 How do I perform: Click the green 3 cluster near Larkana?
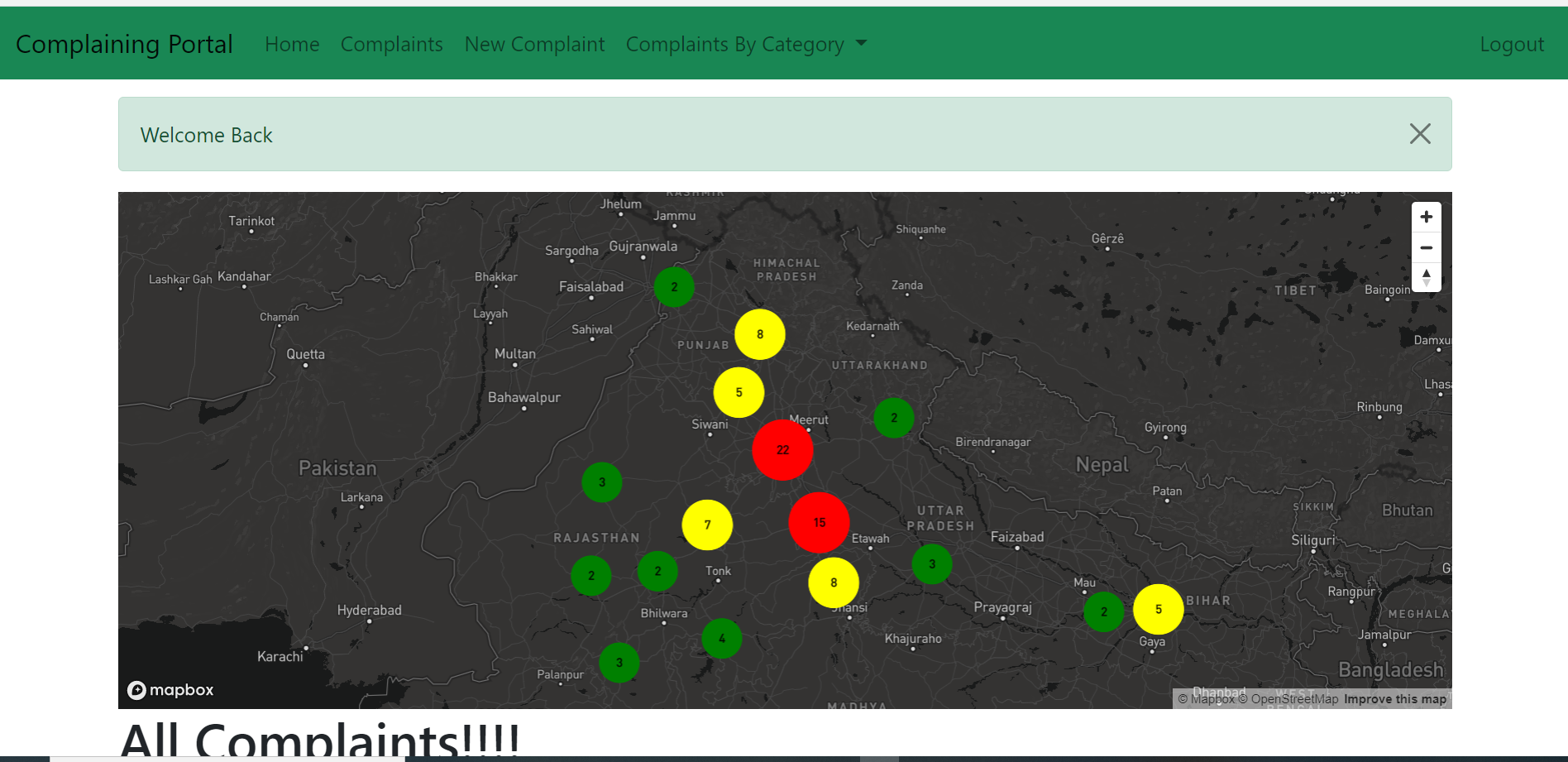tap(601, 482)
